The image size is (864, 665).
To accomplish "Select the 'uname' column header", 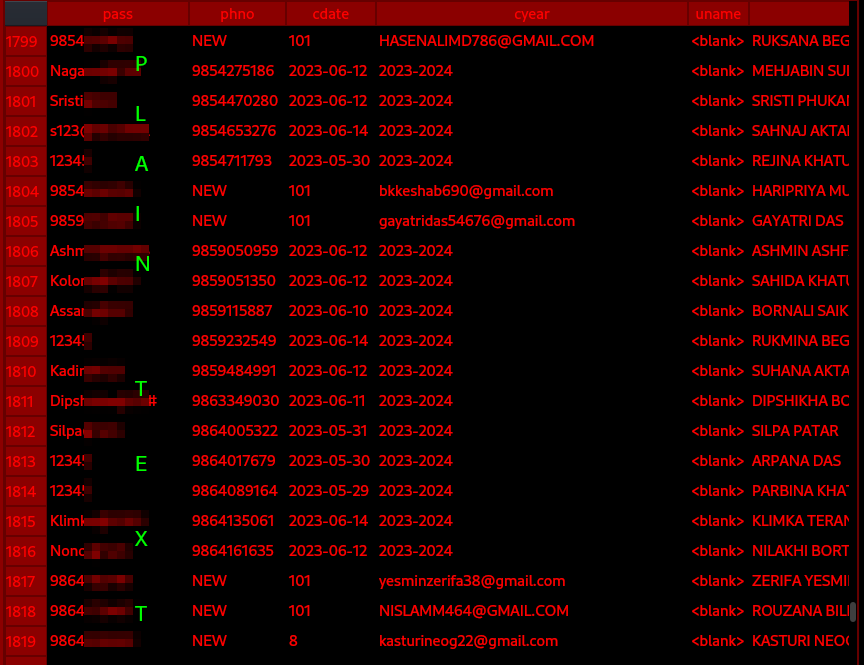I will (x=718, y=14).
